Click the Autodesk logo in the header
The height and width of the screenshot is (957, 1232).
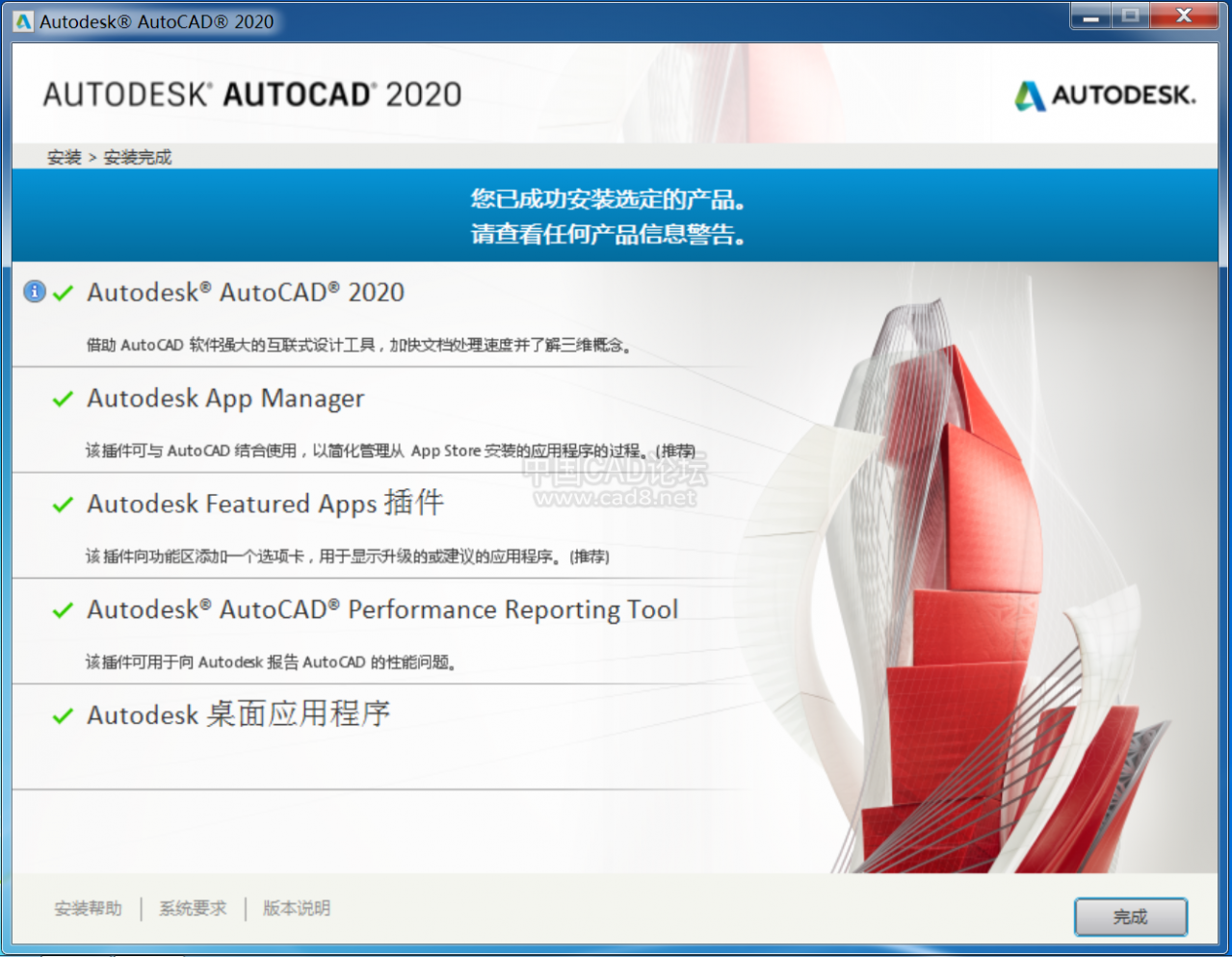point(1105,95)
